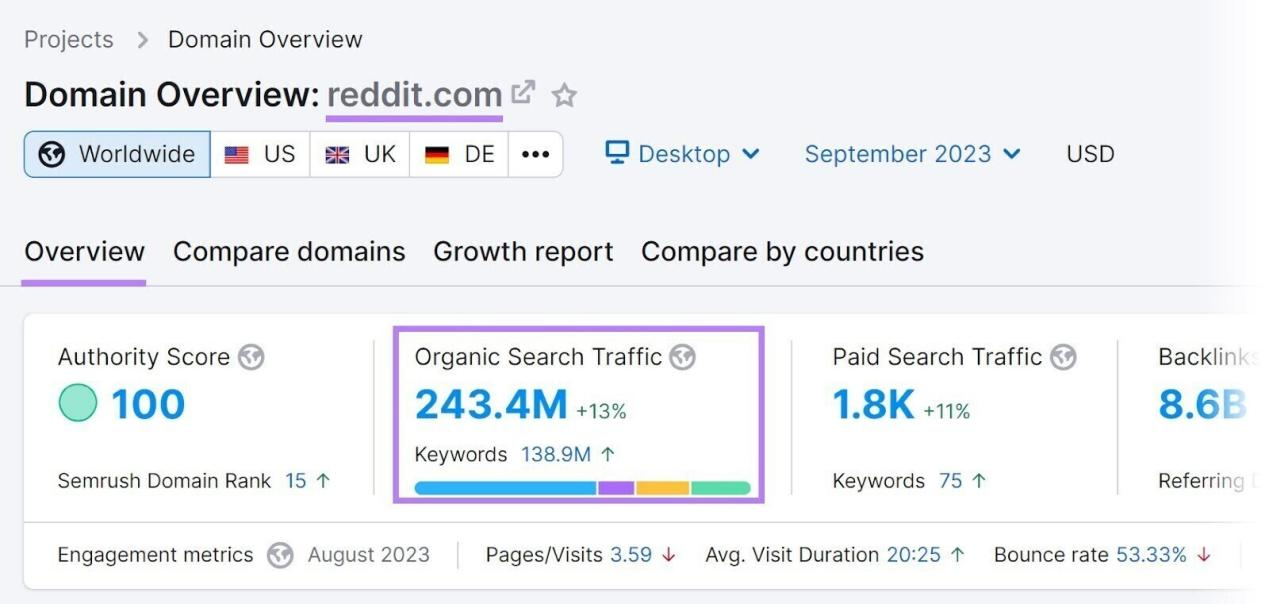Star the domain as favorite
The width and height of the screenshot is (1269, 604).
pyautogui.click(x=565, y=96)
